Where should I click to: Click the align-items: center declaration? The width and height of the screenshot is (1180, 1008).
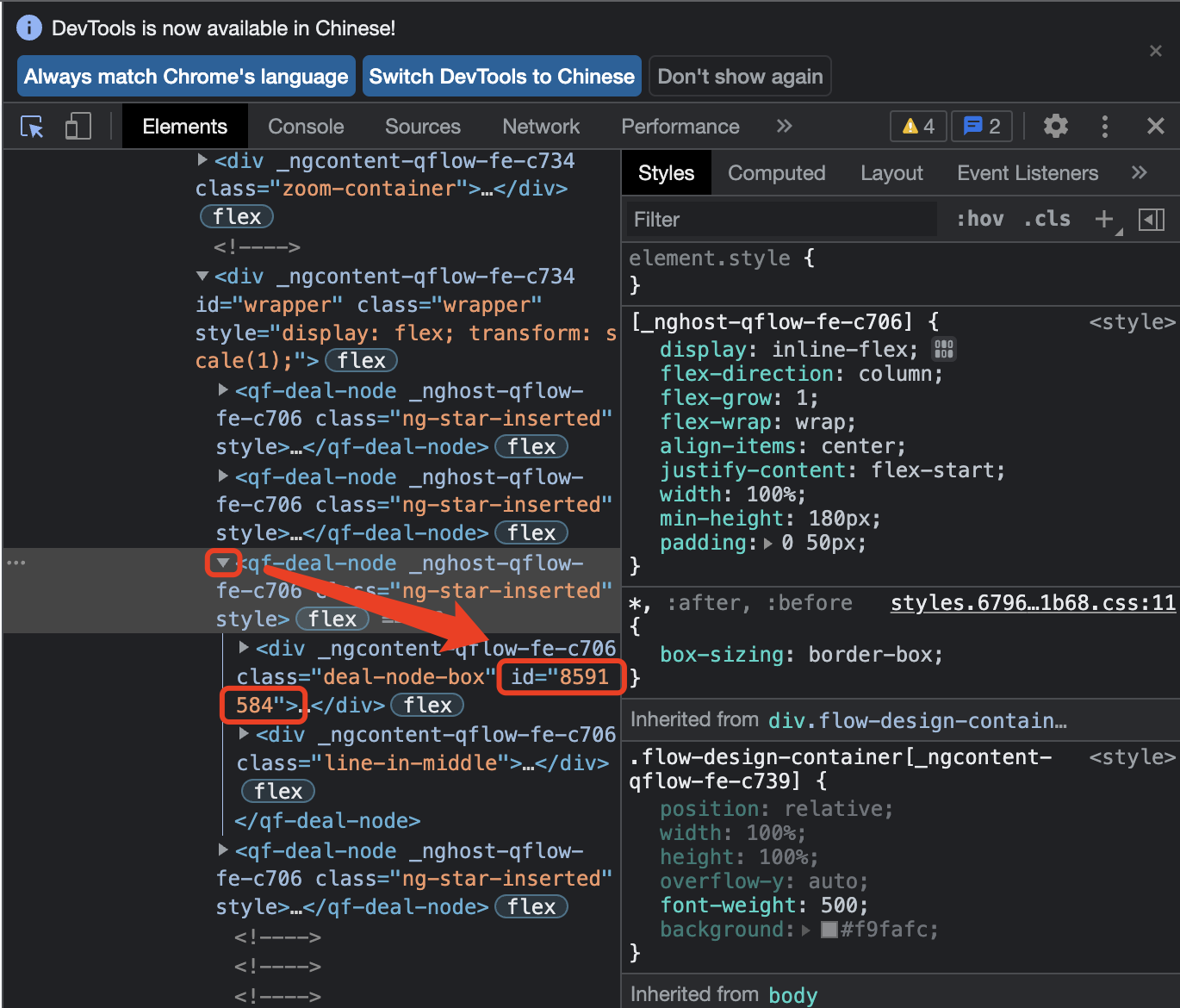click(x=783, y=446)
